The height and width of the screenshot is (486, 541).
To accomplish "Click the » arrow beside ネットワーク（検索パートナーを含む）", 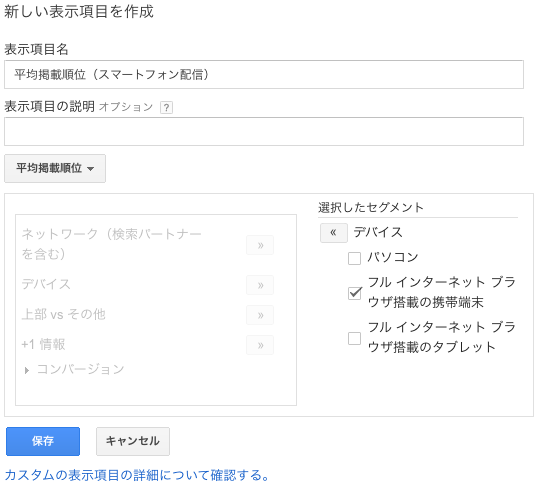I will click(260, 245).
